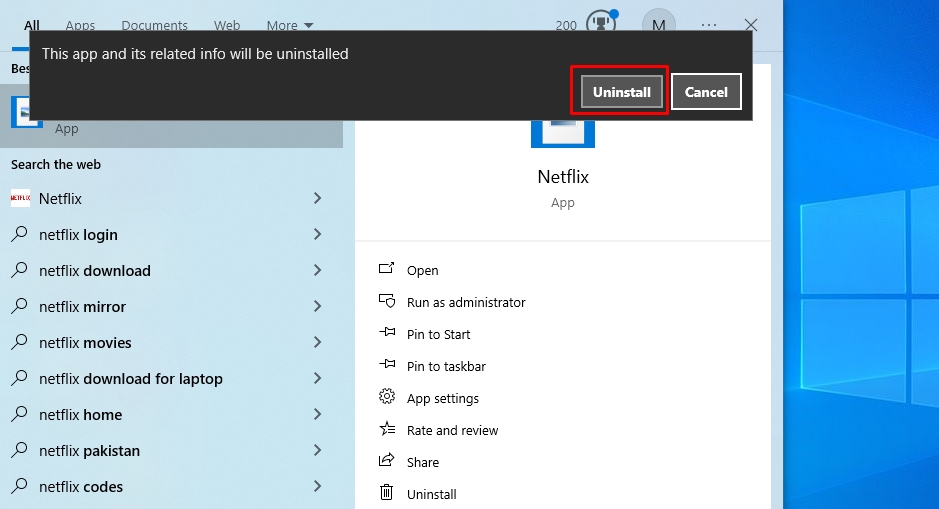This screenshot has height=509, width=939.
Task: Choose Rate and review option
Action: (452, 431)
